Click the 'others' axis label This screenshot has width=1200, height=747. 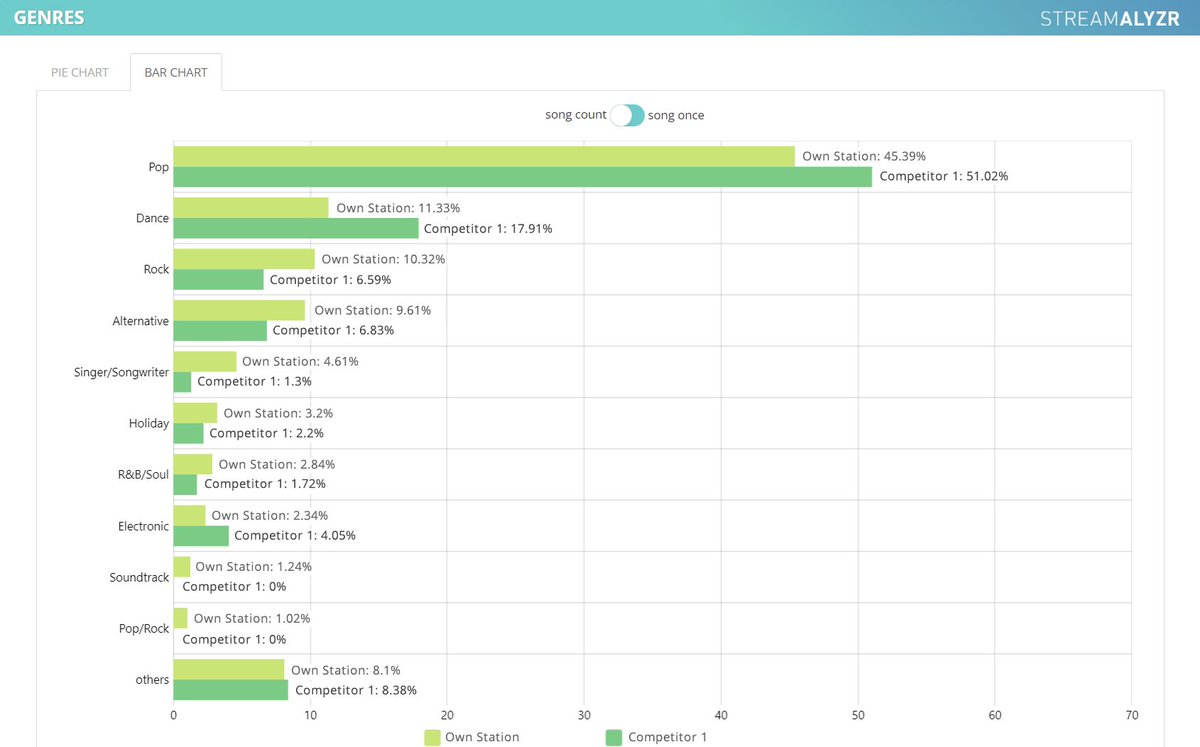pyautogui.click(x=153, y=679)
